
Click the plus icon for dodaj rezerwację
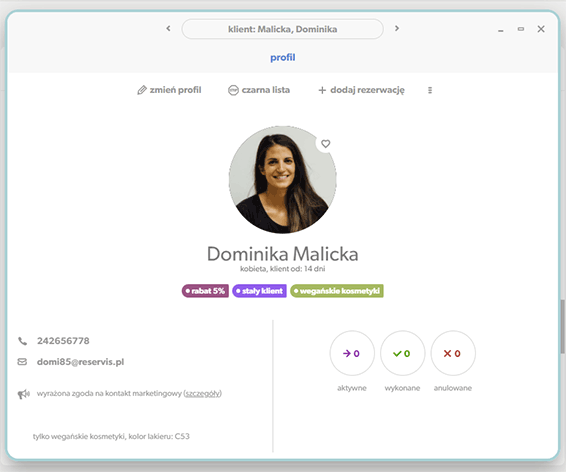click(x=322, y=90)
